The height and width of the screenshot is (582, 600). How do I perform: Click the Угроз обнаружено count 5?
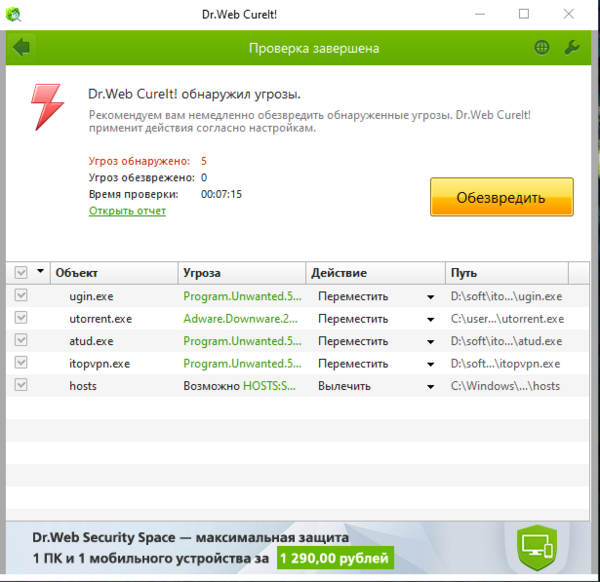(x=204, y=161)
